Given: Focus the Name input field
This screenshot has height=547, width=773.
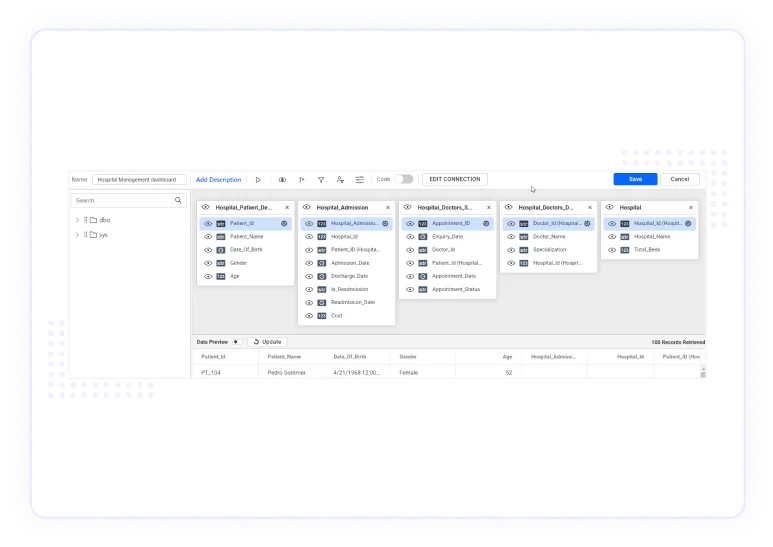Looking at the screenshot, I should point(139,180).
